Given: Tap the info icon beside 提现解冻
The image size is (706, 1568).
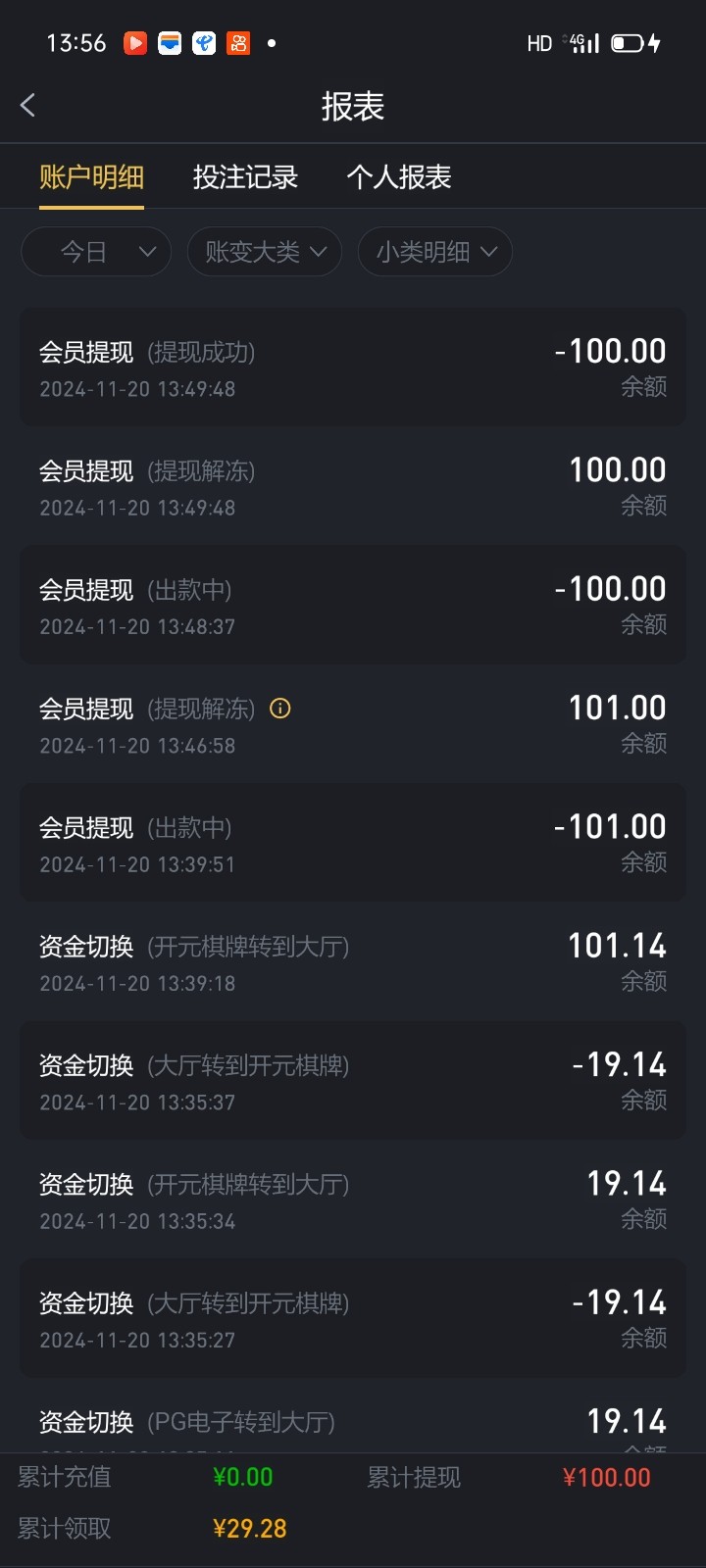Looking at the screenshot, I should point(280,709).
